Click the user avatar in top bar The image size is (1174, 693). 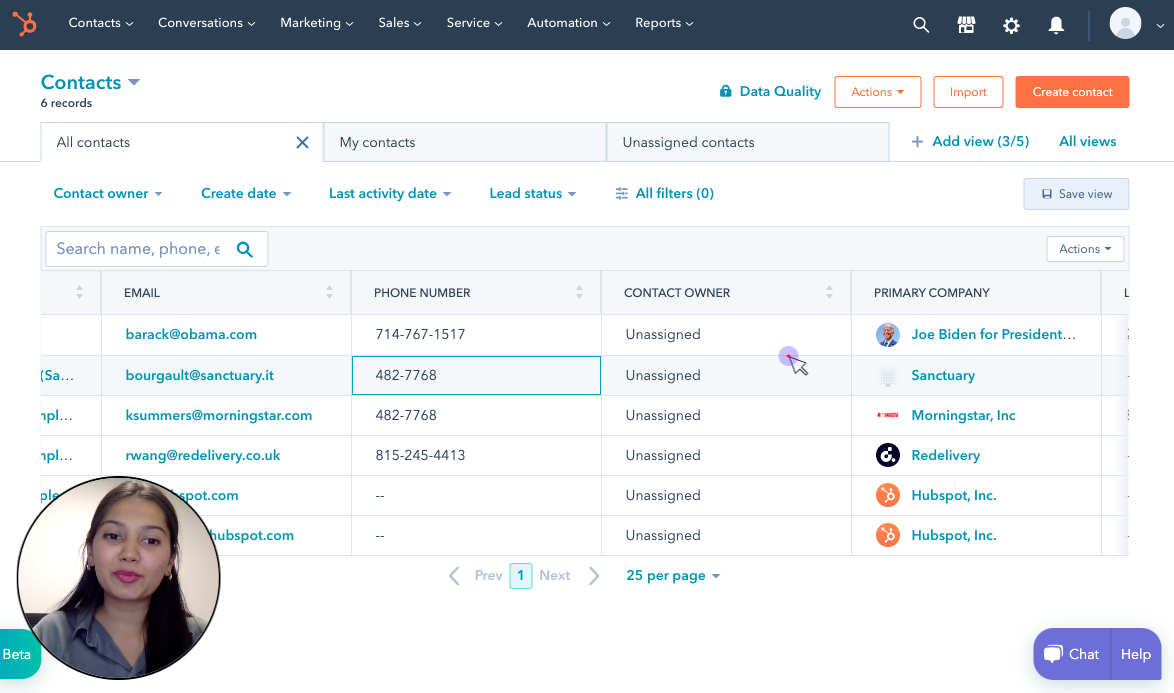tap(1125, 23)
